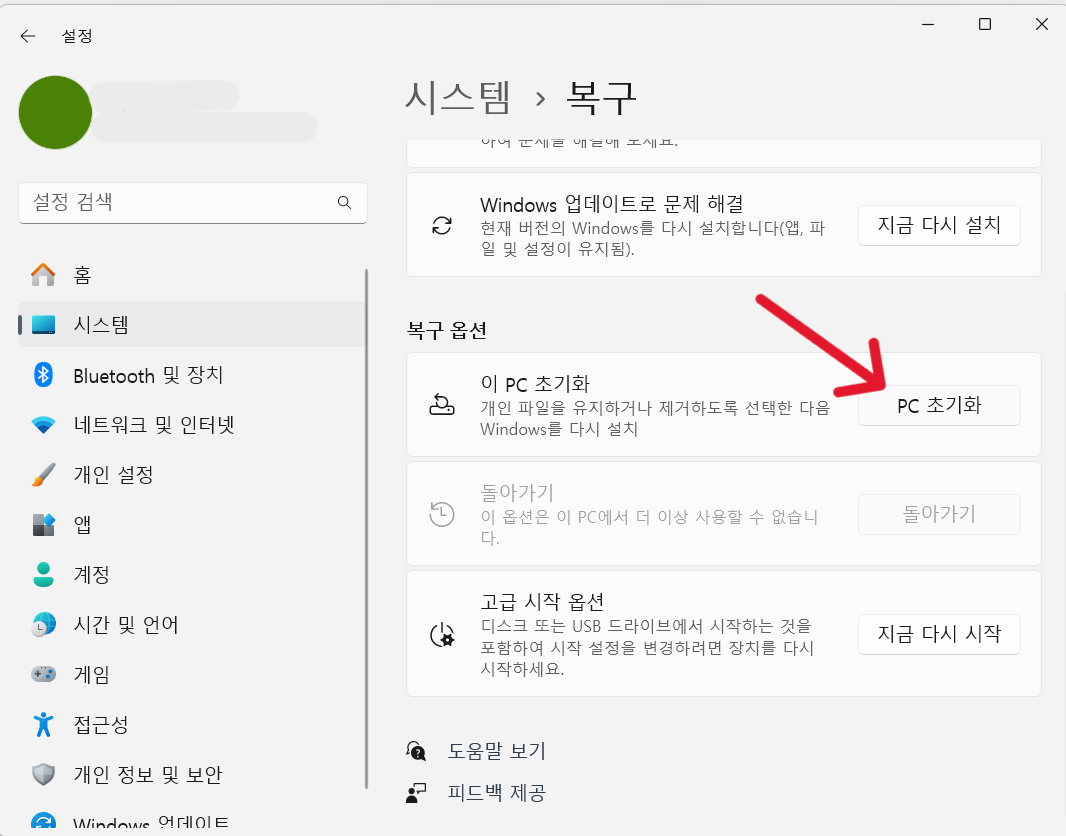Click the sidebar vertical scrollbar
This screenshot has height=836, width=1066.
[366, 529]
